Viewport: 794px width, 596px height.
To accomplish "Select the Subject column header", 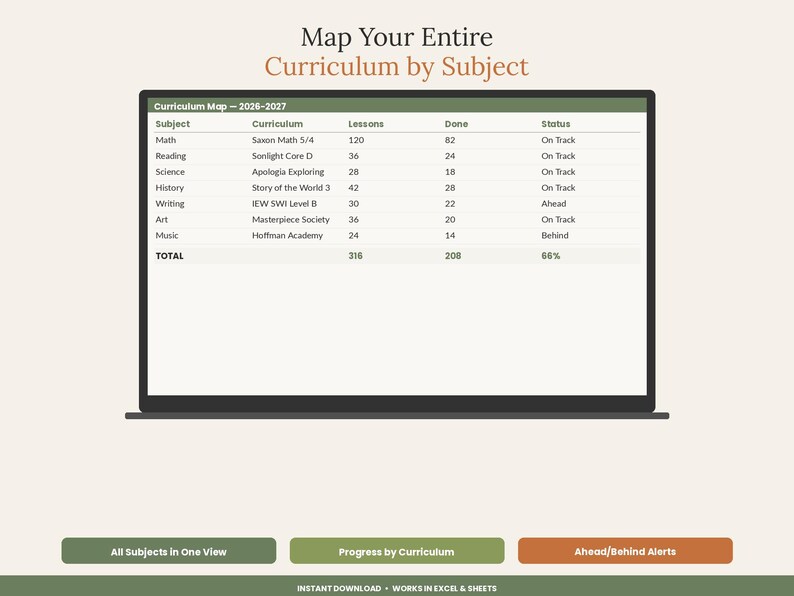I will click(173, 124).
